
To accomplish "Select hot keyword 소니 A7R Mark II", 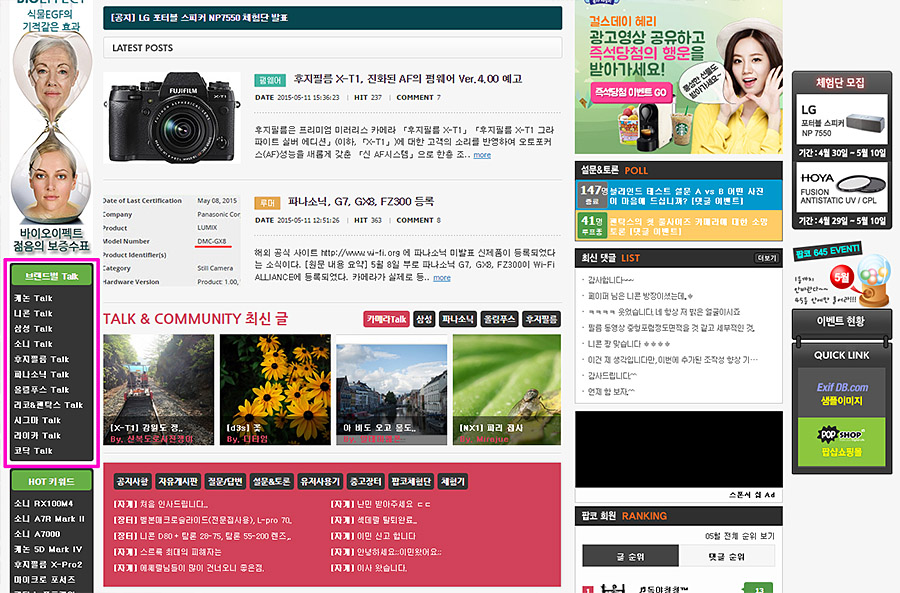I will [x=49, y=518].
